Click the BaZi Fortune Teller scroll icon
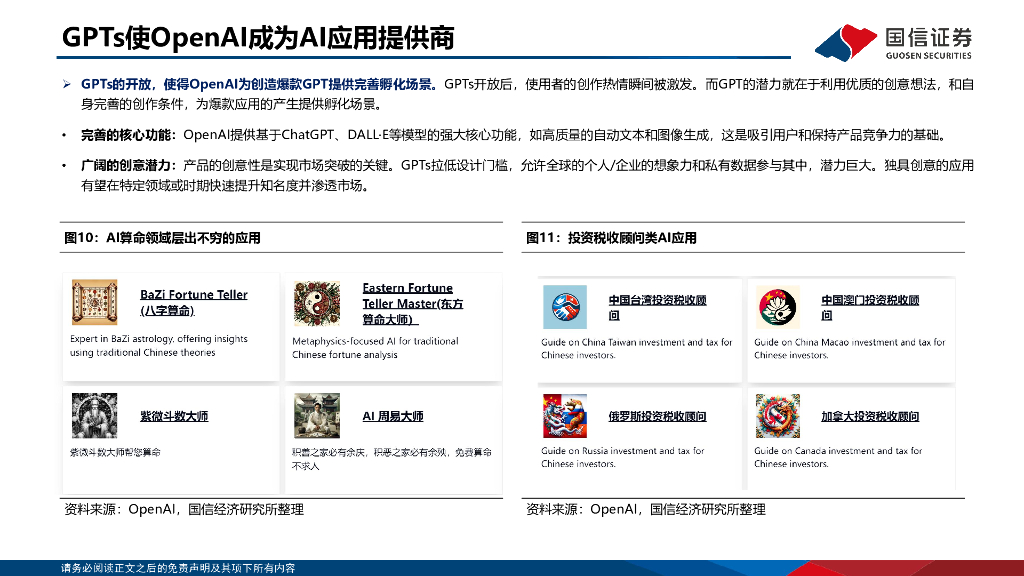The height and width of the screenshot is (576, 1024). pos(95,302)
